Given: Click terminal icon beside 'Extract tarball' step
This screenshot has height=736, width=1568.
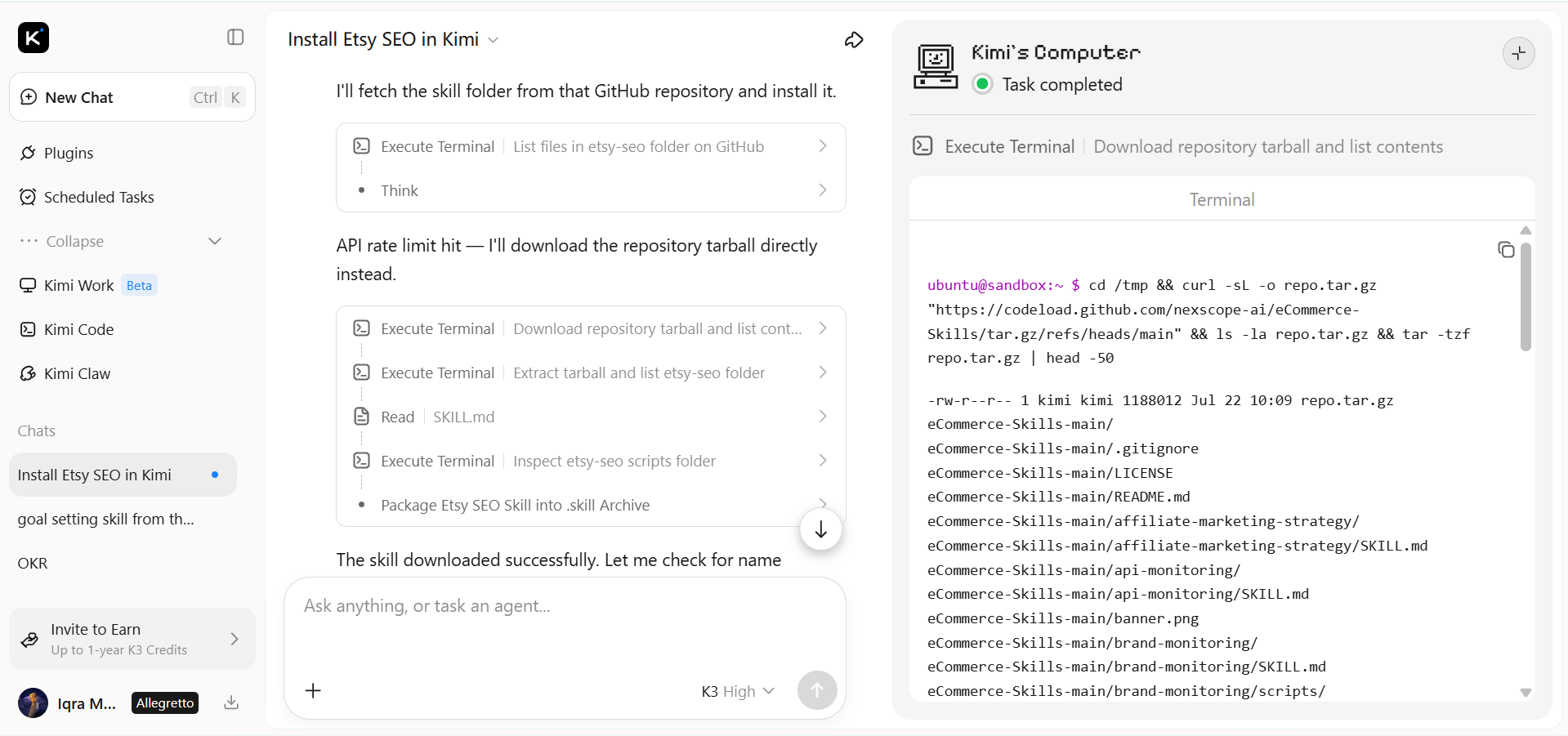Looking at the screenshot, I should [361, 372].
